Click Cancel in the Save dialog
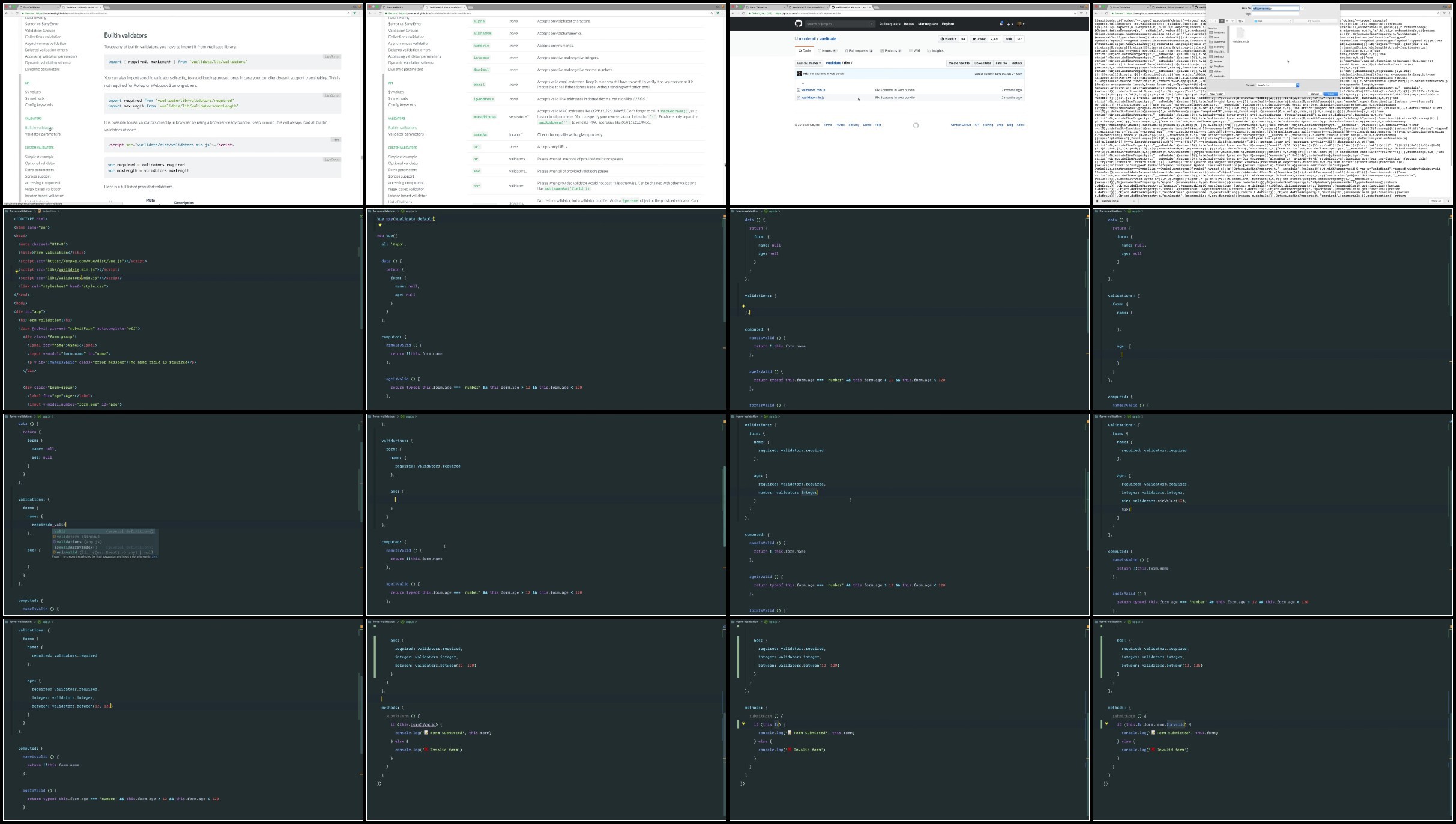Screen dimensions: 1456x824 point(1314,94)
